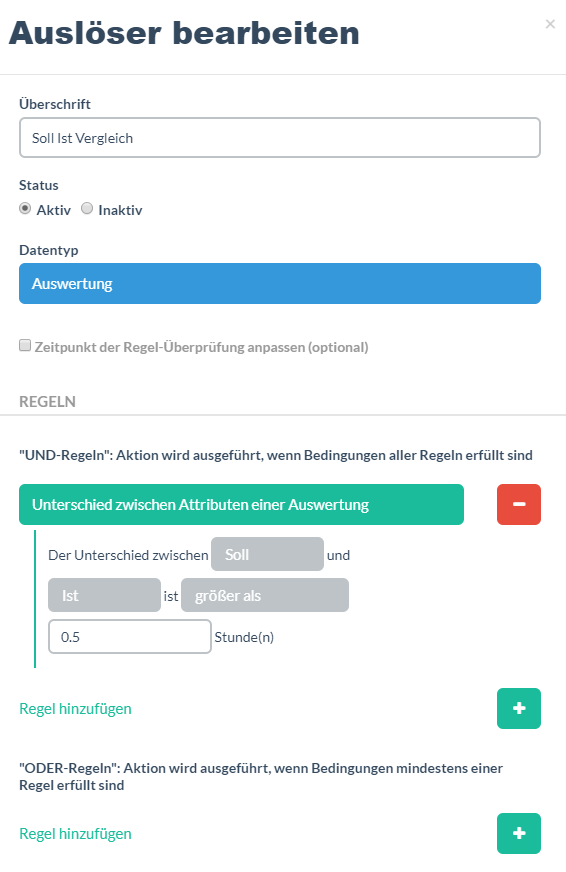Add an UND rule with plus button
This screenshot has height=872, width=566.
click(519, 708)
